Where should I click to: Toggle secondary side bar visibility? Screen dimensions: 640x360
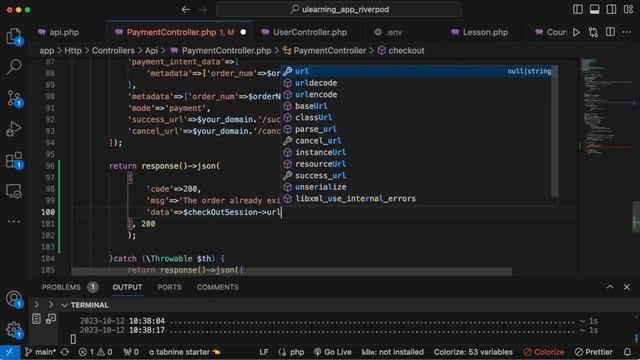(611, 9)
